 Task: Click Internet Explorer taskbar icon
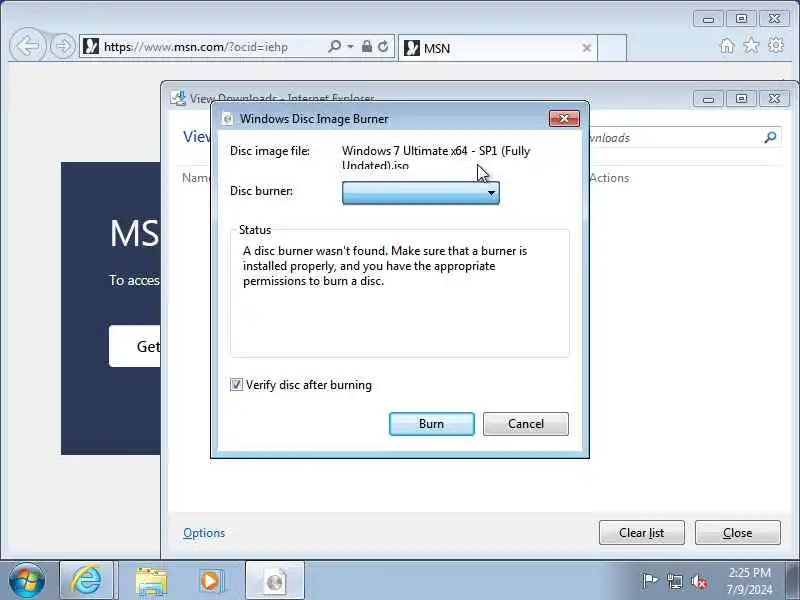pyautogui.click(x=87, y=580)
